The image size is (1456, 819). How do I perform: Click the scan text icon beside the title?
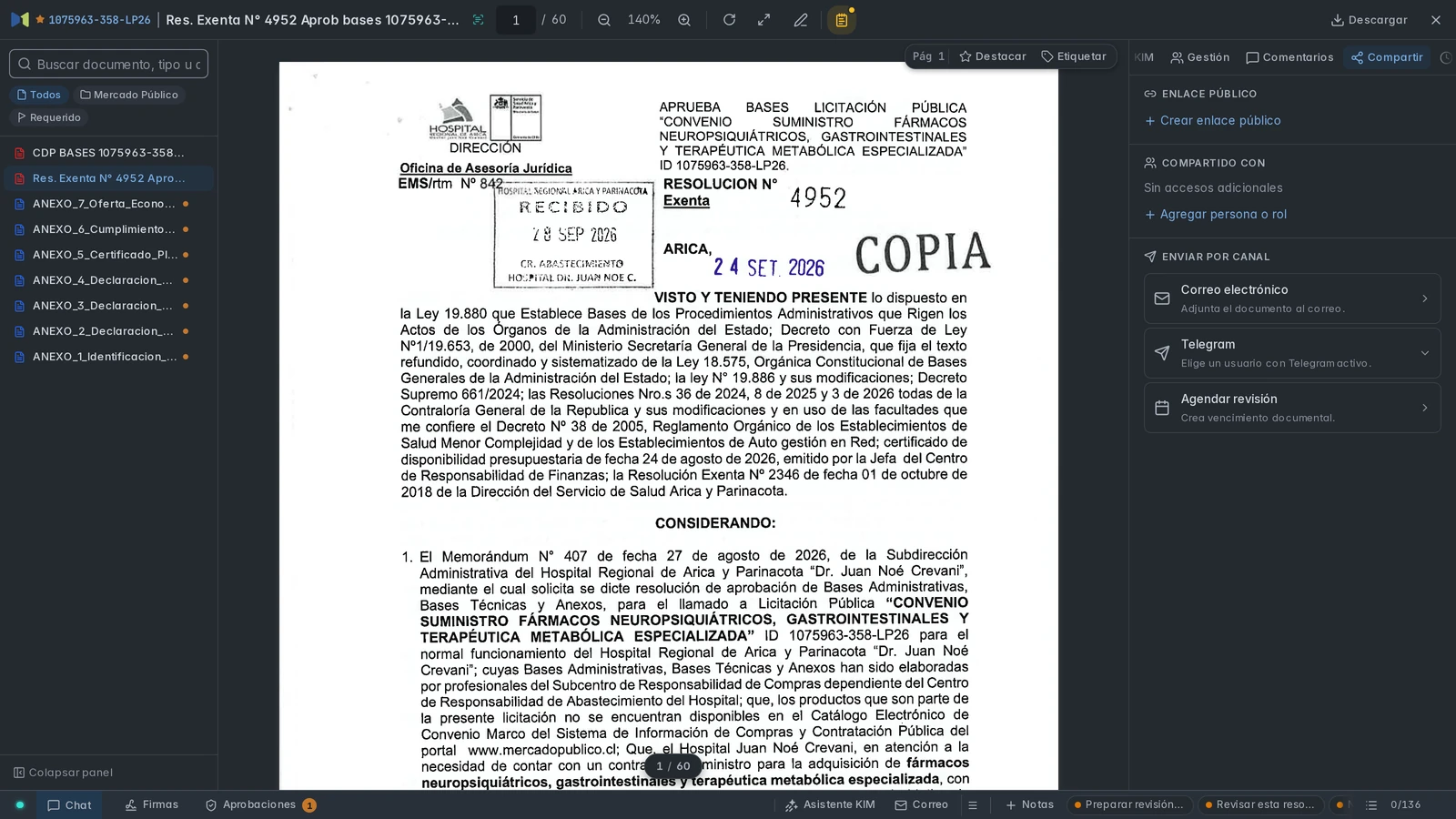coord(478,20)
